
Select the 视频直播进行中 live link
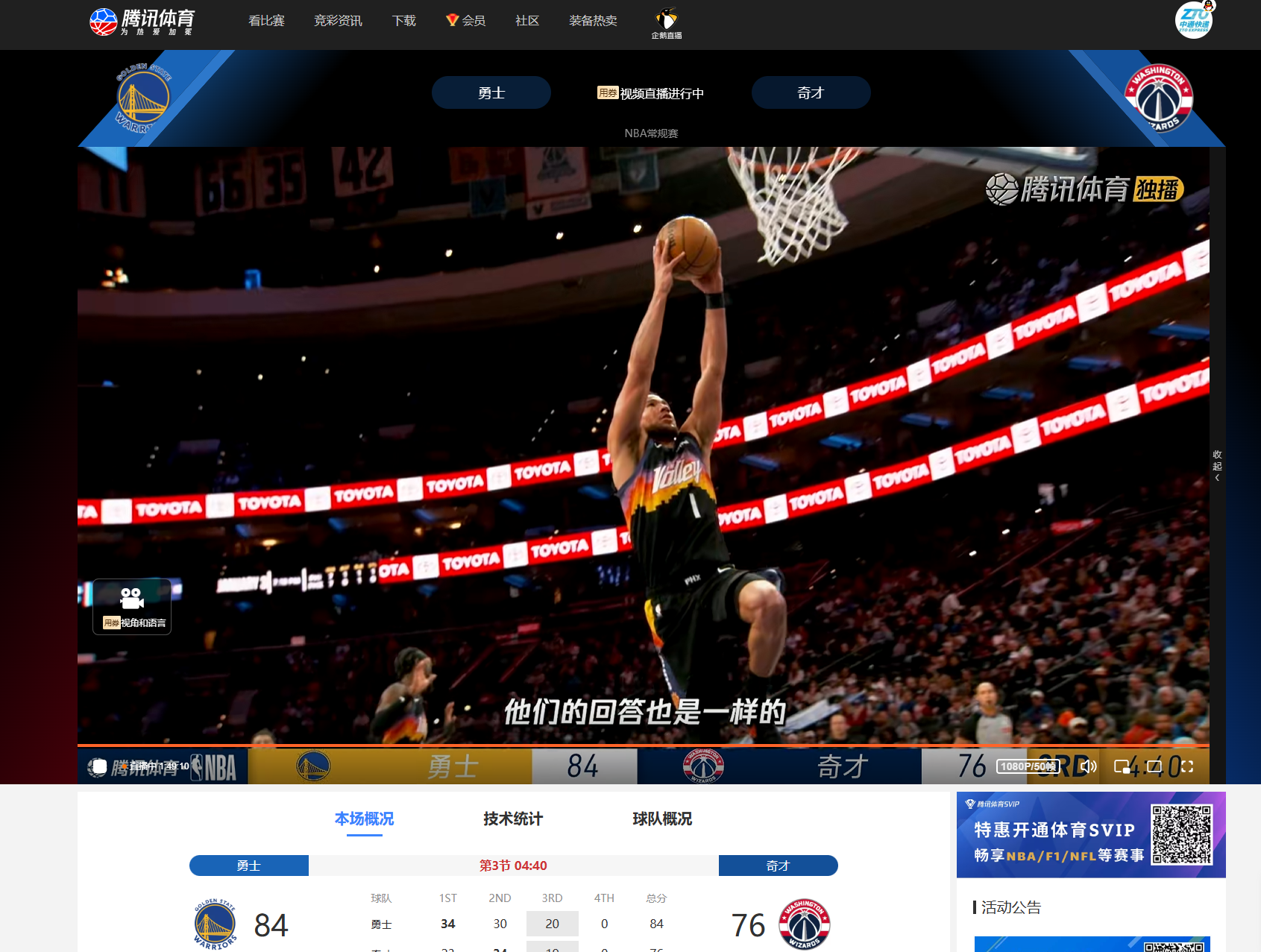tap(651, 93)
